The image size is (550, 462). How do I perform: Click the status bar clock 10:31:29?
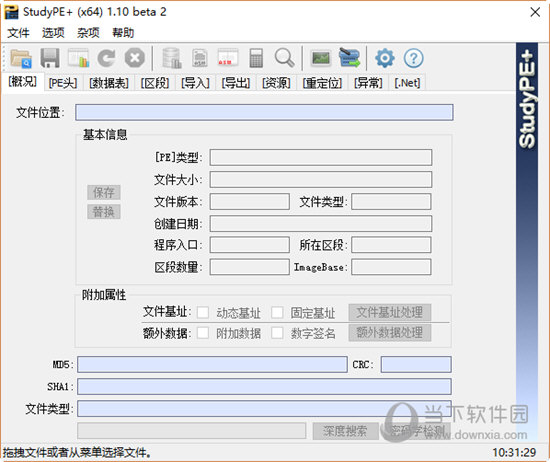point(514,453)
